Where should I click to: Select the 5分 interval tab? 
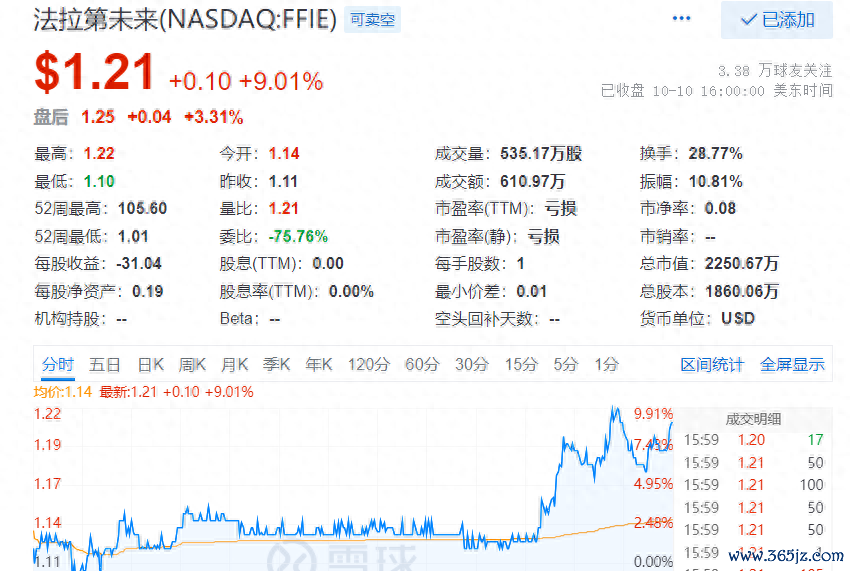pyautogui.click(x=566, y=364)
